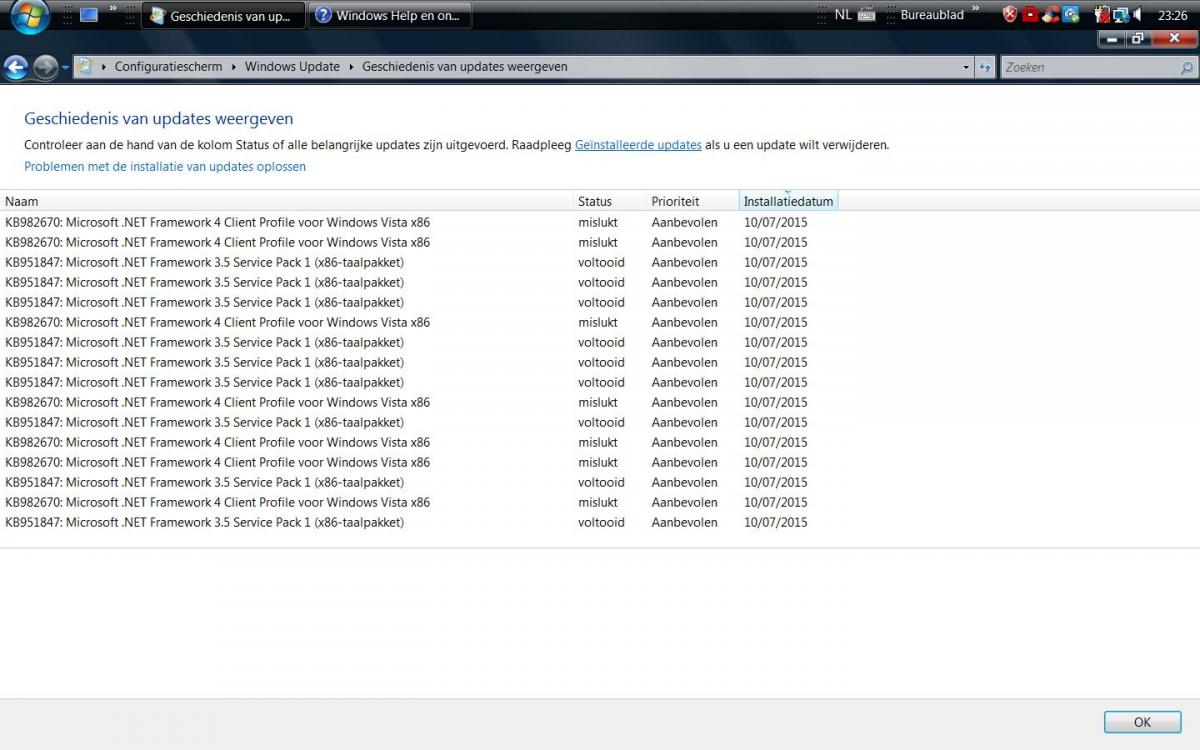This screenshot has width=1200, height=750.
Task: Refresh the page with the address bar refresh button
Action: click(985, 67)
